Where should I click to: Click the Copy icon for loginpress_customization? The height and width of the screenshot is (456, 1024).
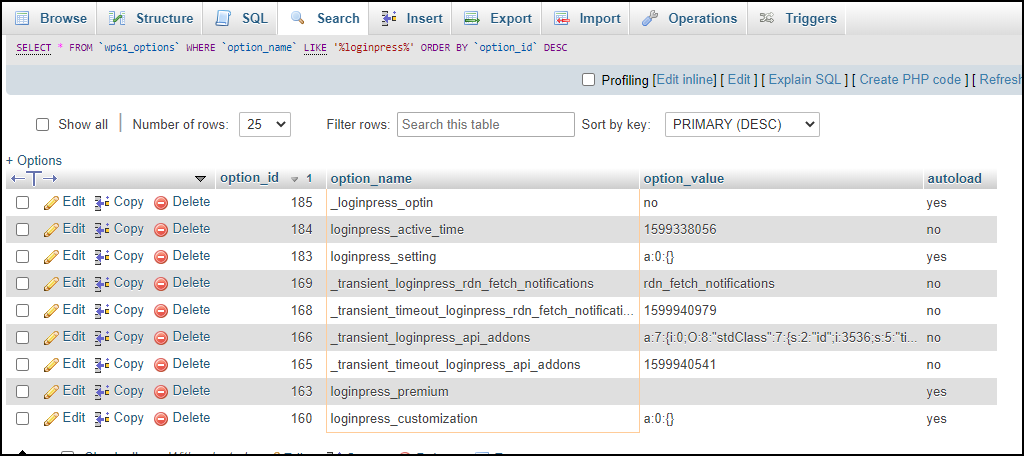102,418
